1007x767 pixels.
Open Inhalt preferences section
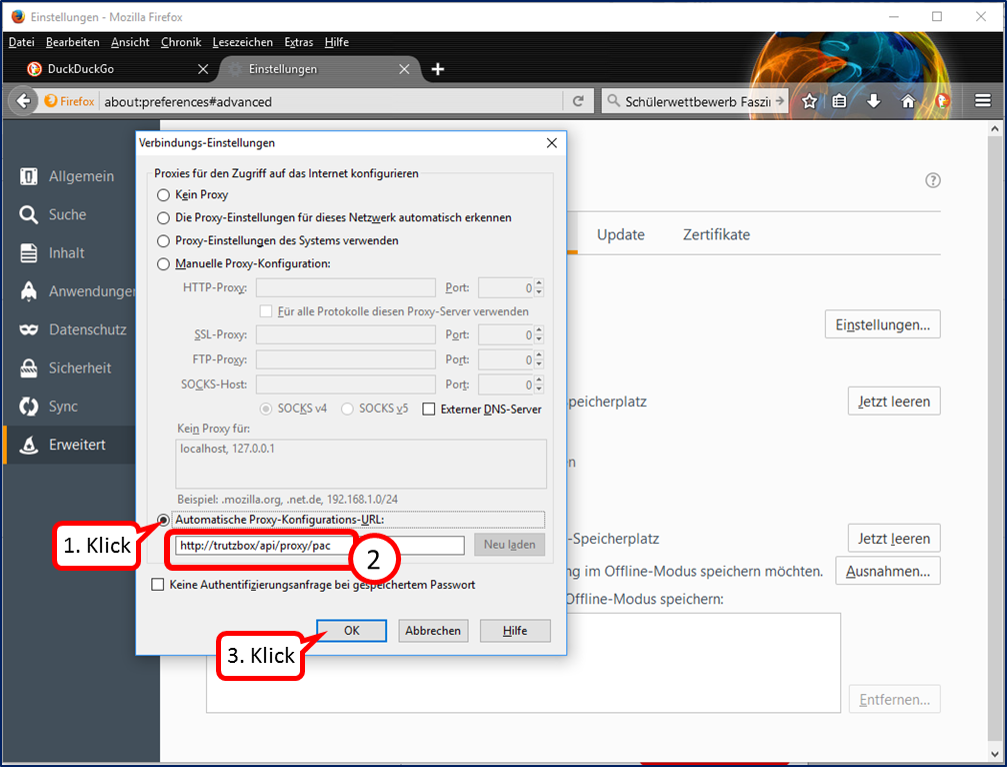(67, 253)
